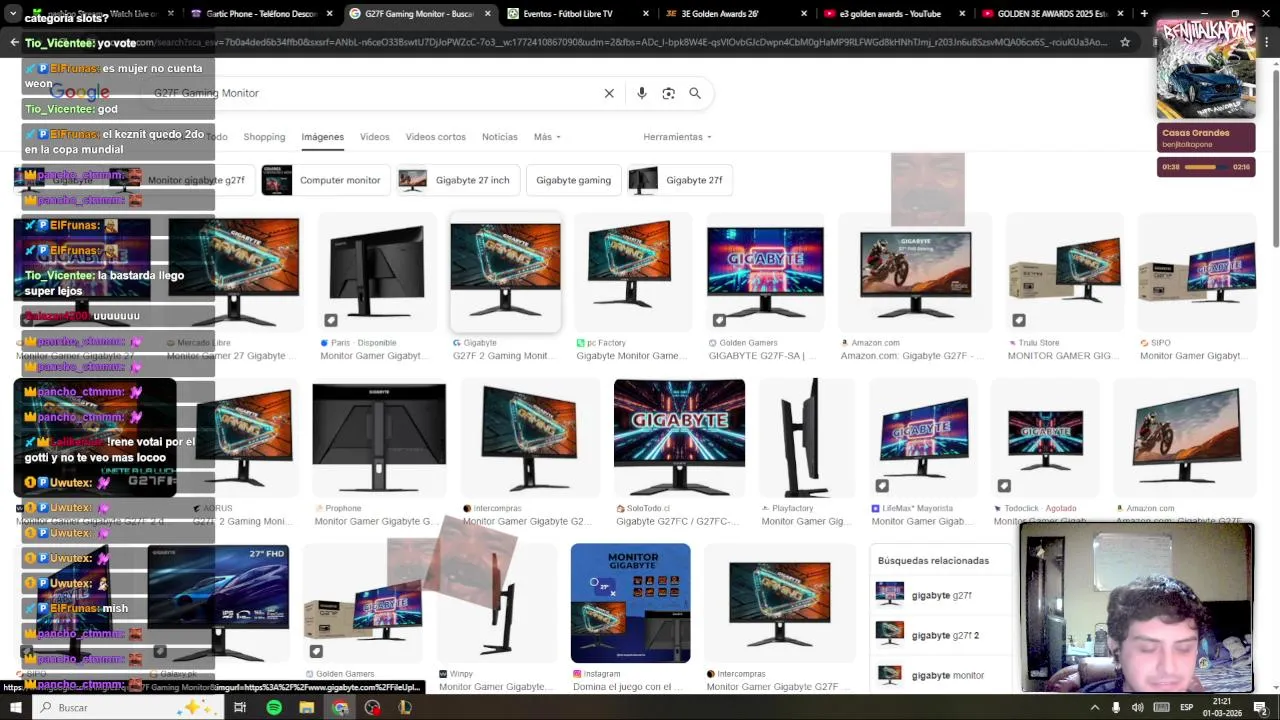The image size is (1280, 720).
Task: Expand the Herramientas dropdown
Action: tap(677, 137)
